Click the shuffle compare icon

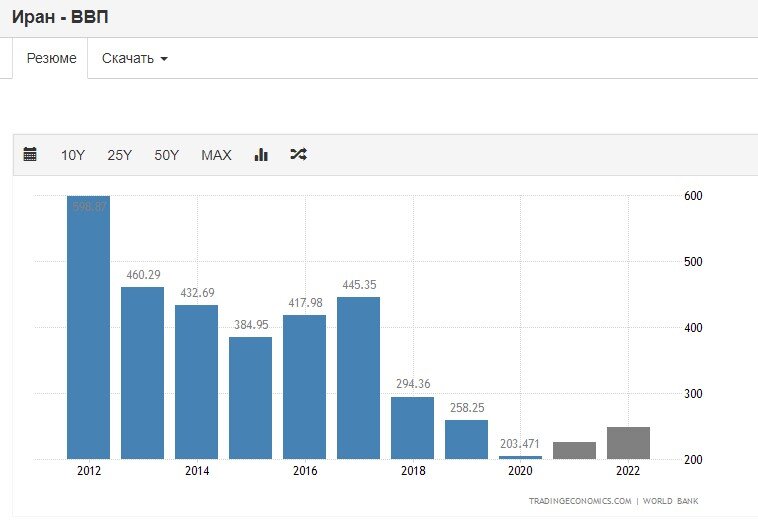pos(298,154)
